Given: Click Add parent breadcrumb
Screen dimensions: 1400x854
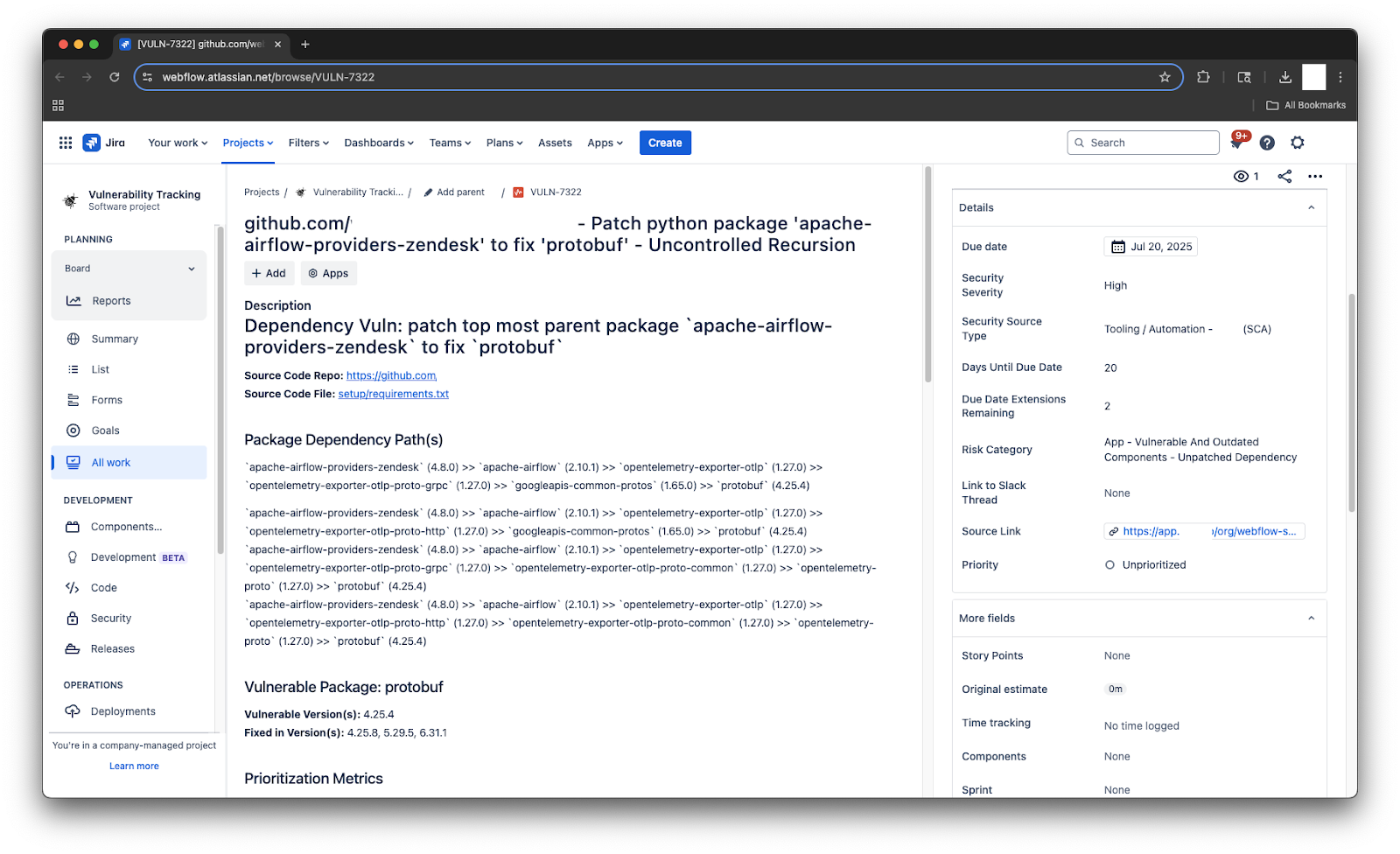Looking at the screenshot, I should 454,192.
